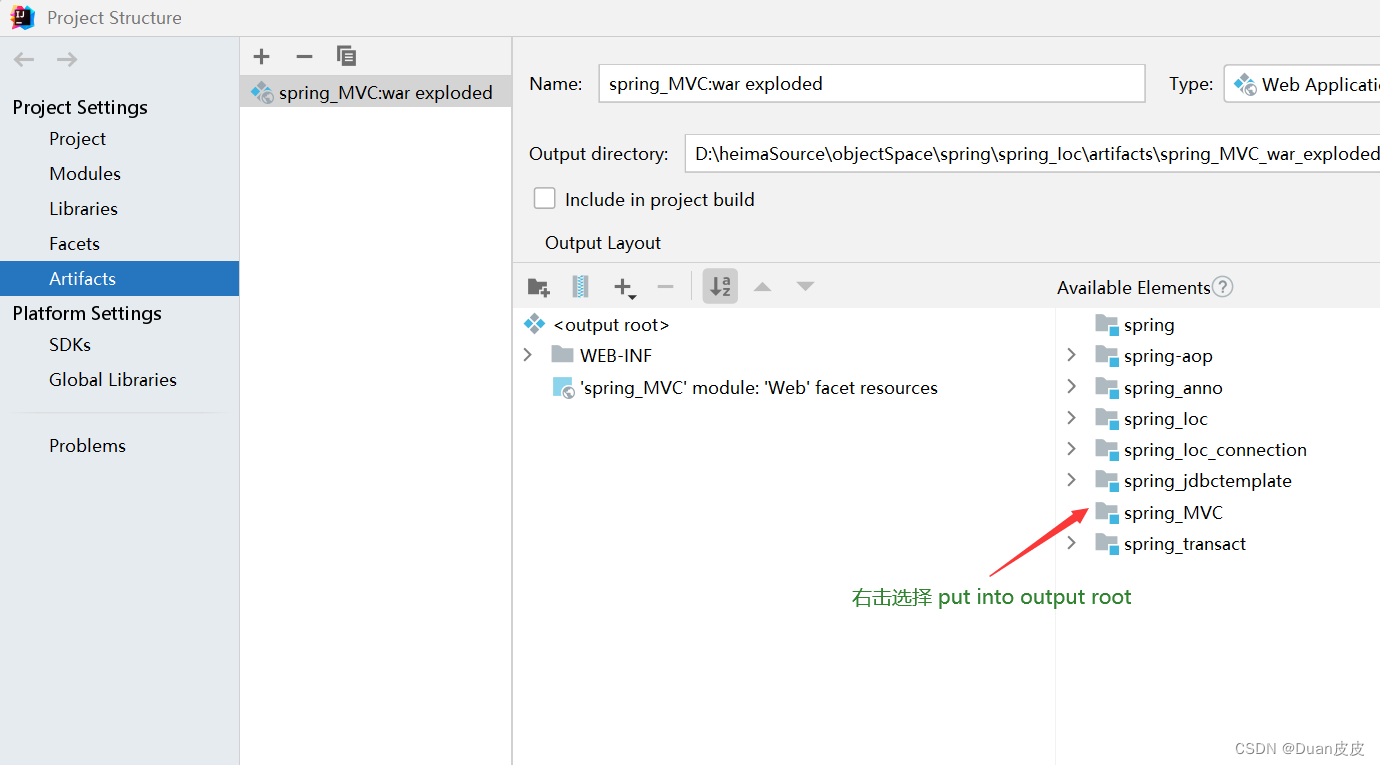Viewport: 1380px width, 765px height.
Task: Go to Problems section
Action: [x=87, y=445]
